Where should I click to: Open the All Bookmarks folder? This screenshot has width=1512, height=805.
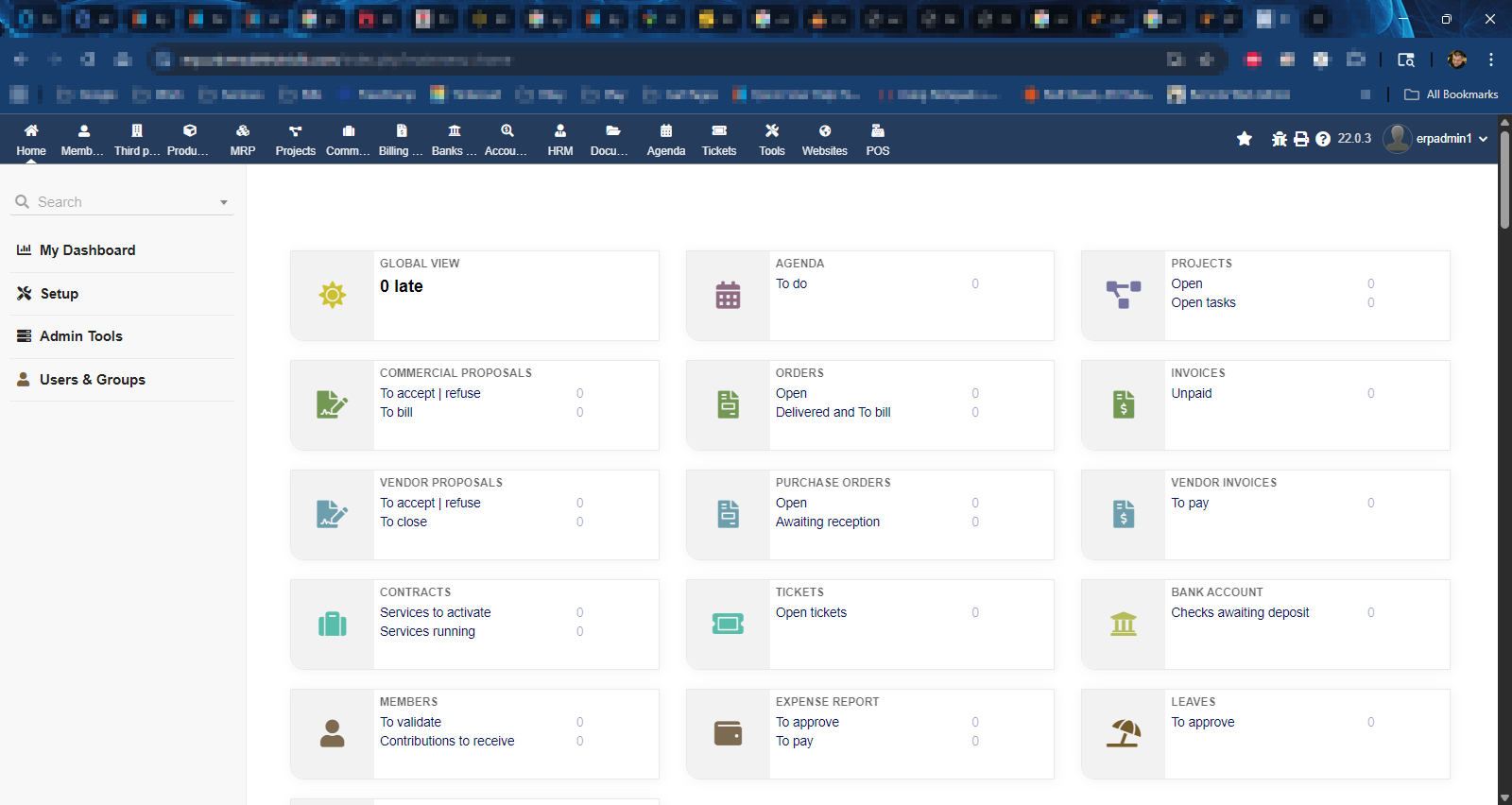[x=1452, y=94]
